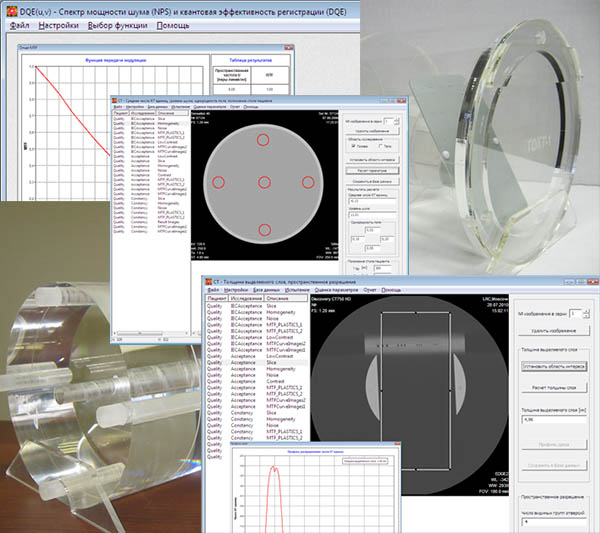600x533 pixels.
Task: Click the right red ROI circle on phantom
Action: pyautogui.click(x=308, y=183)
